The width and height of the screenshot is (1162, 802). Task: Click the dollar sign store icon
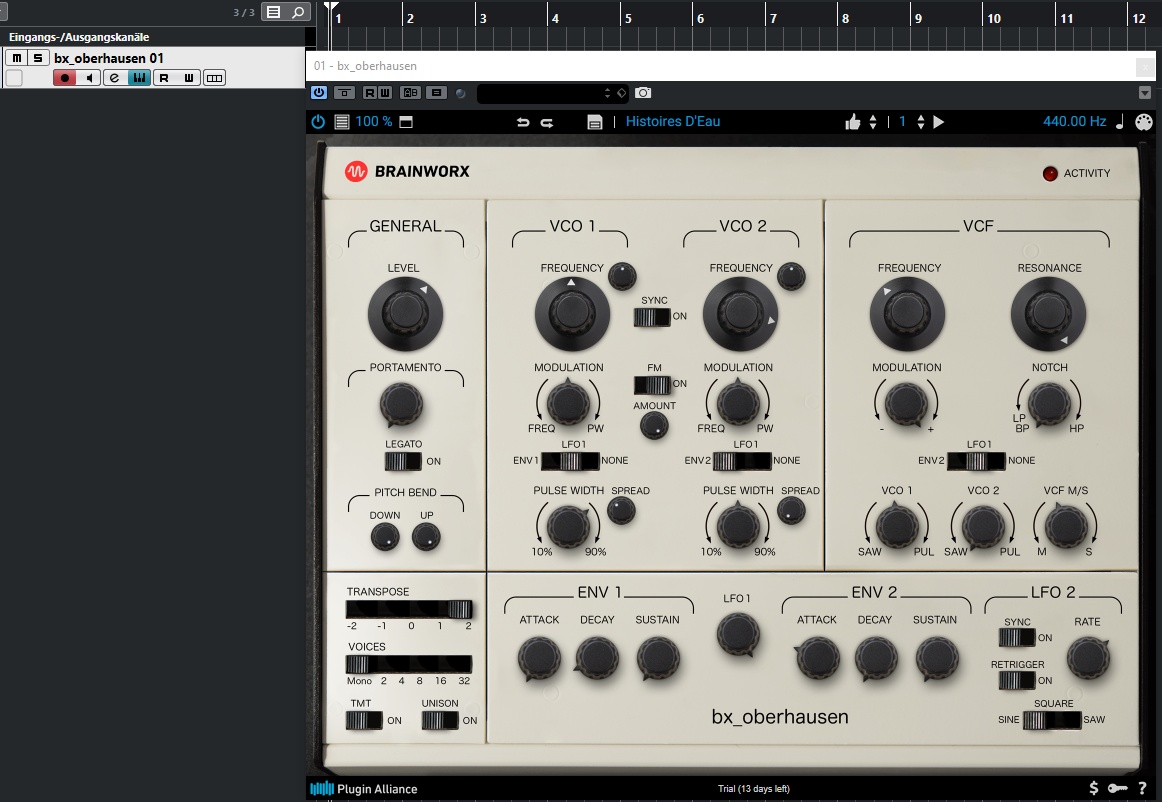(x=1094, y=788)
